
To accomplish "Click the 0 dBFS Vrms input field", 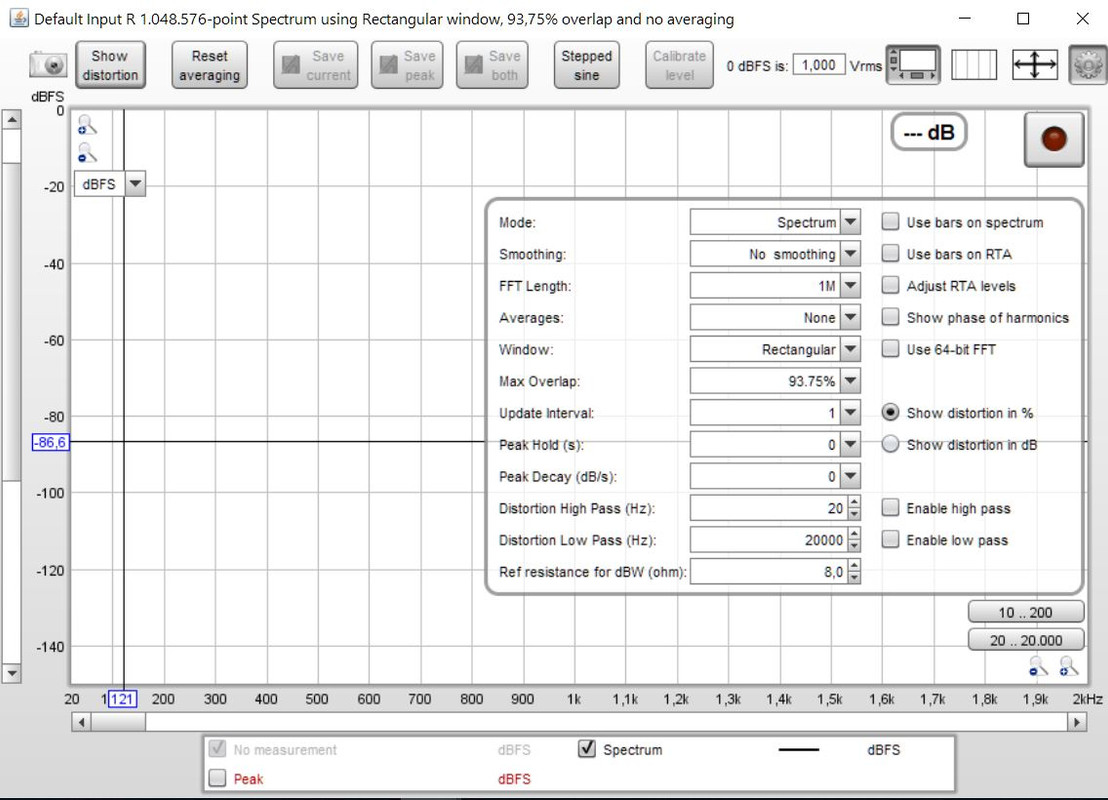I will [x=819, y=65].
